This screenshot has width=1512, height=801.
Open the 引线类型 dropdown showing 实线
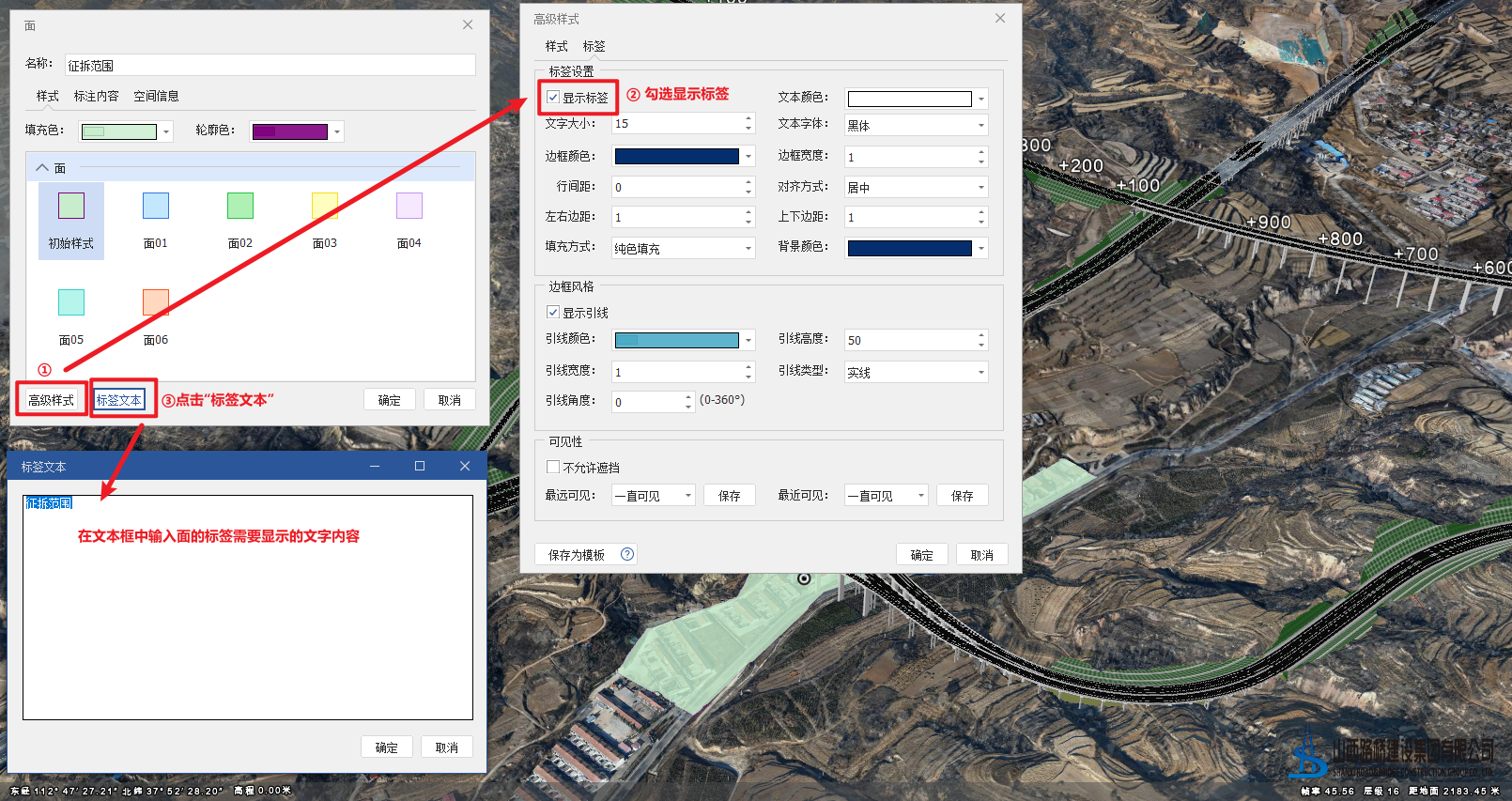[x=916, y=372]
